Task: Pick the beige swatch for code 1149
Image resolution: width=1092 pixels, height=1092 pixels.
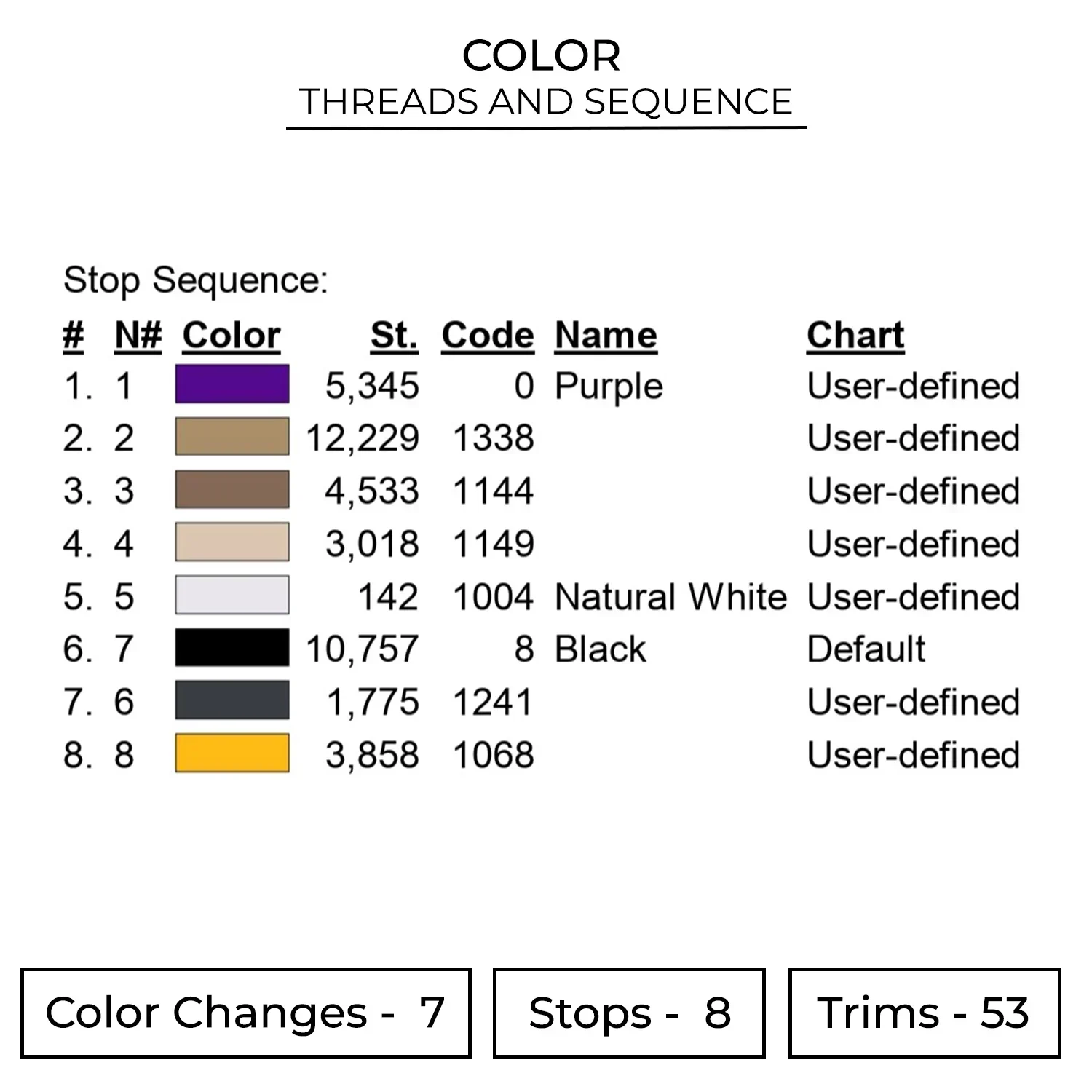Action: coord(232,542)
